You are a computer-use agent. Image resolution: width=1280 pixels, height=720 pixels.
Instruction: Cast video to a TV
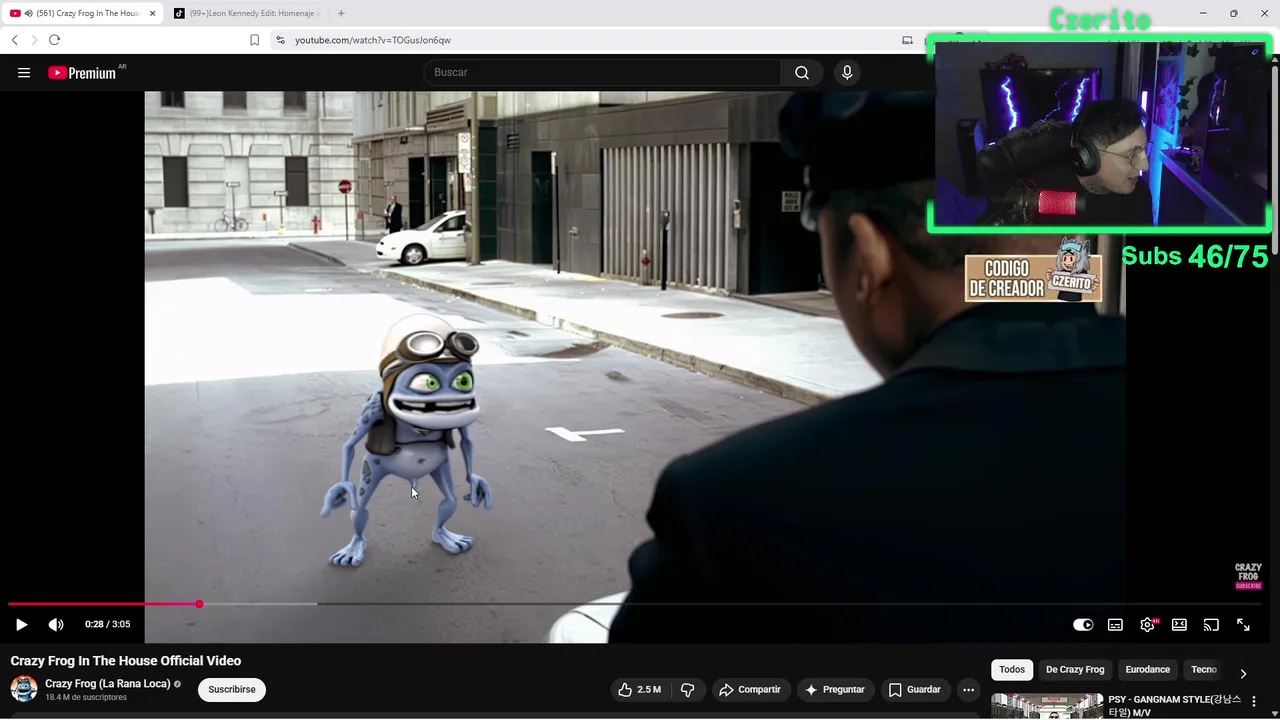[1211, 624]
